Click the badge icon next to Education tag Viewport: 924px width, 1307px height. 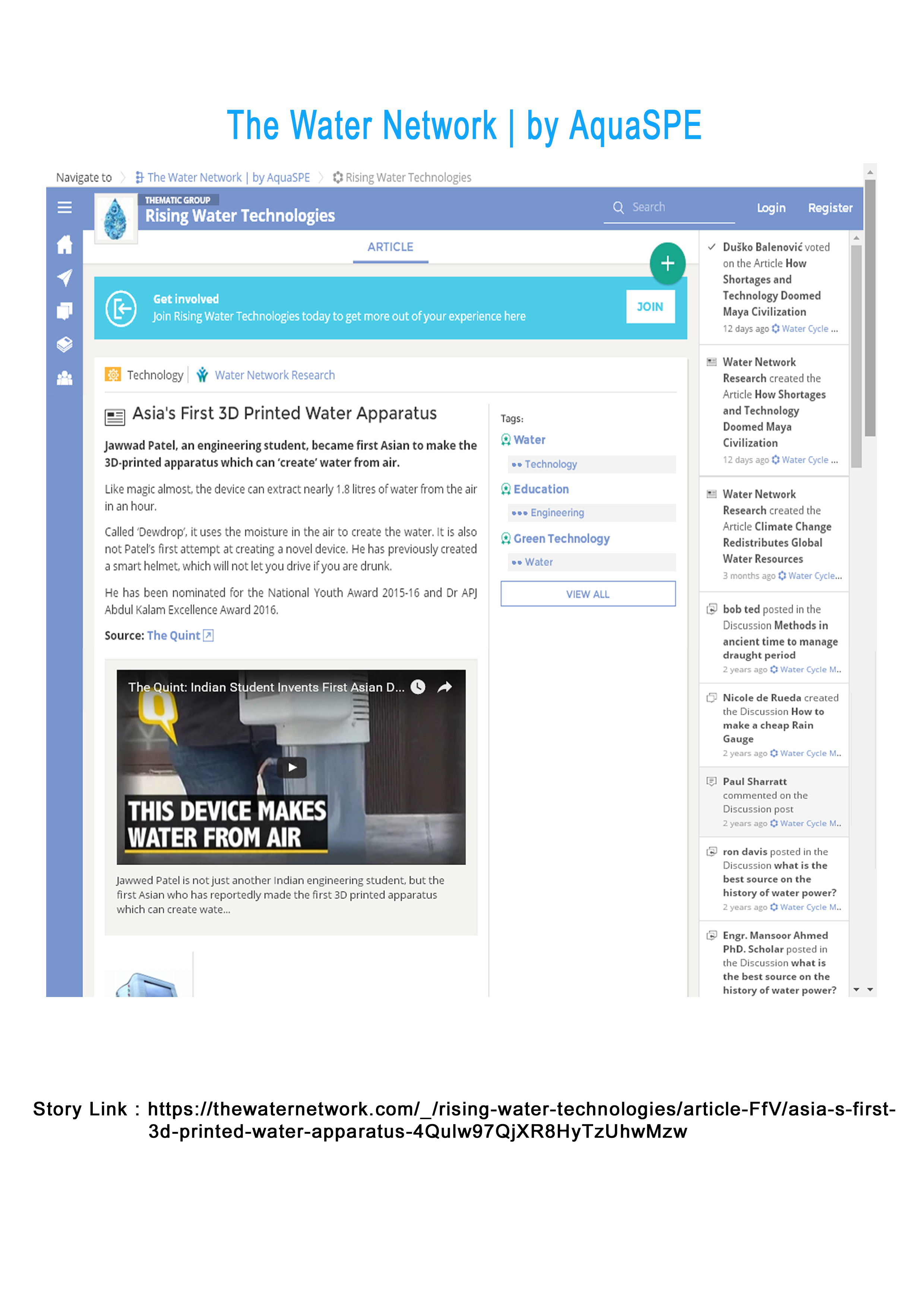pos(506,489)
